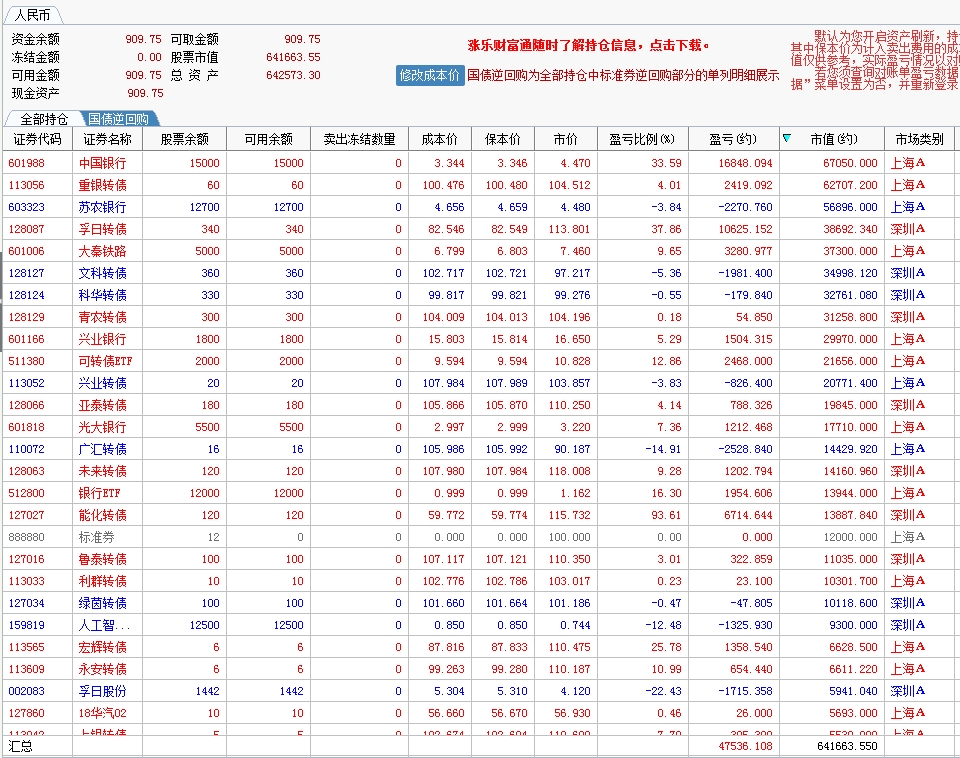Image resolution: width=960 pixels, height=758 pixels.
Task: Click total profit 47536.108 in summary row
Action: coord(745,746)
